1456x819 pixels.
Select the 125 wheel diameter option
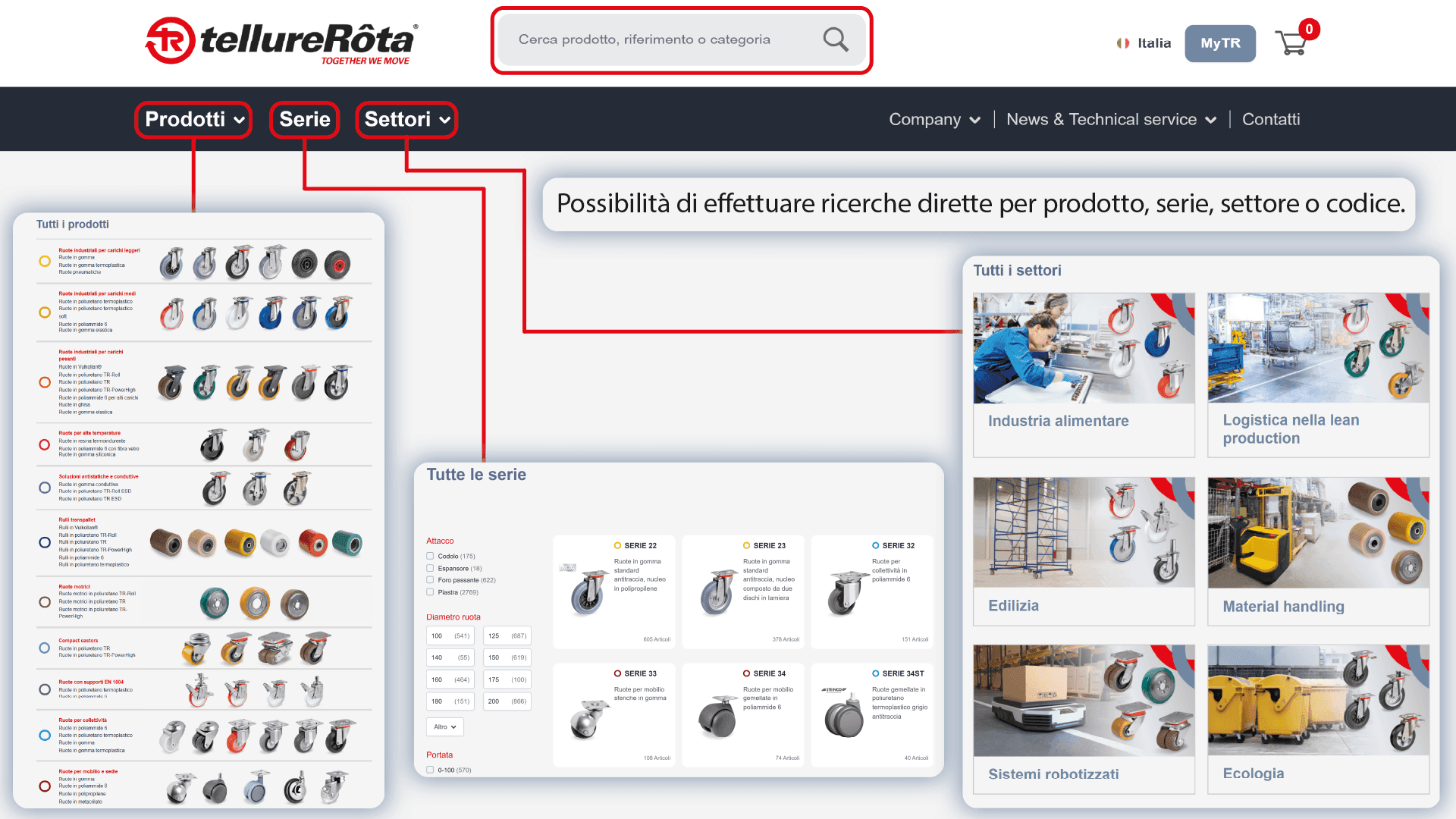(x=507, y=635)
